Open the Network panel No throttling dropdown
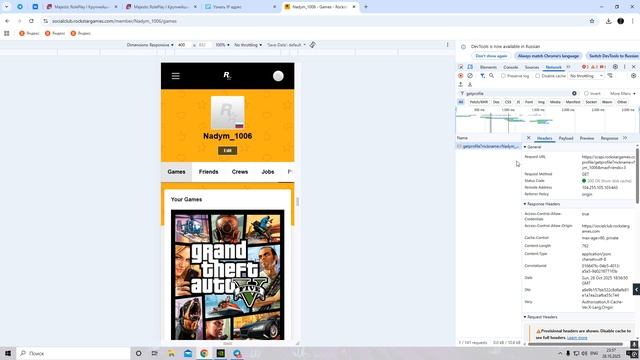640x360 pixels. (586, 76)
